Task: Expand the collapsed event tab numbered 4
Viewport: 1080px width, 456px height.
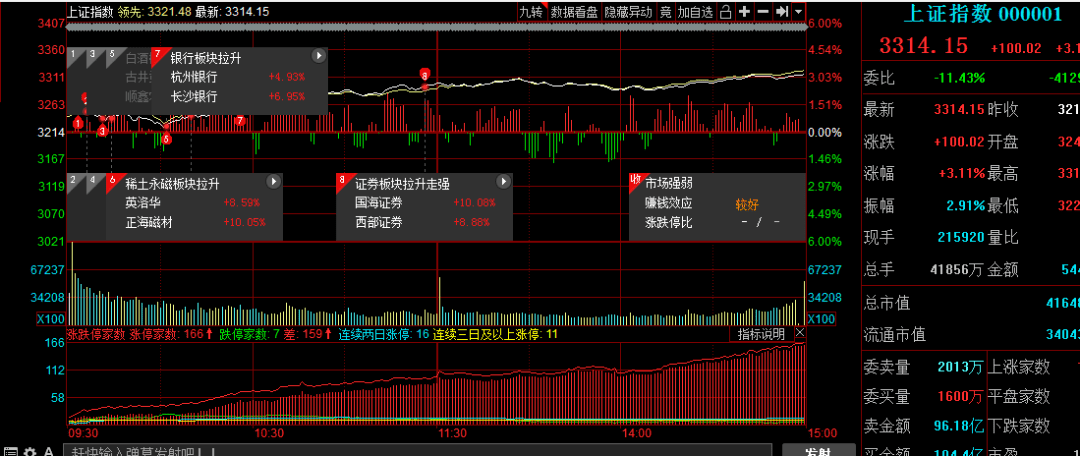Action: (95, 182)
